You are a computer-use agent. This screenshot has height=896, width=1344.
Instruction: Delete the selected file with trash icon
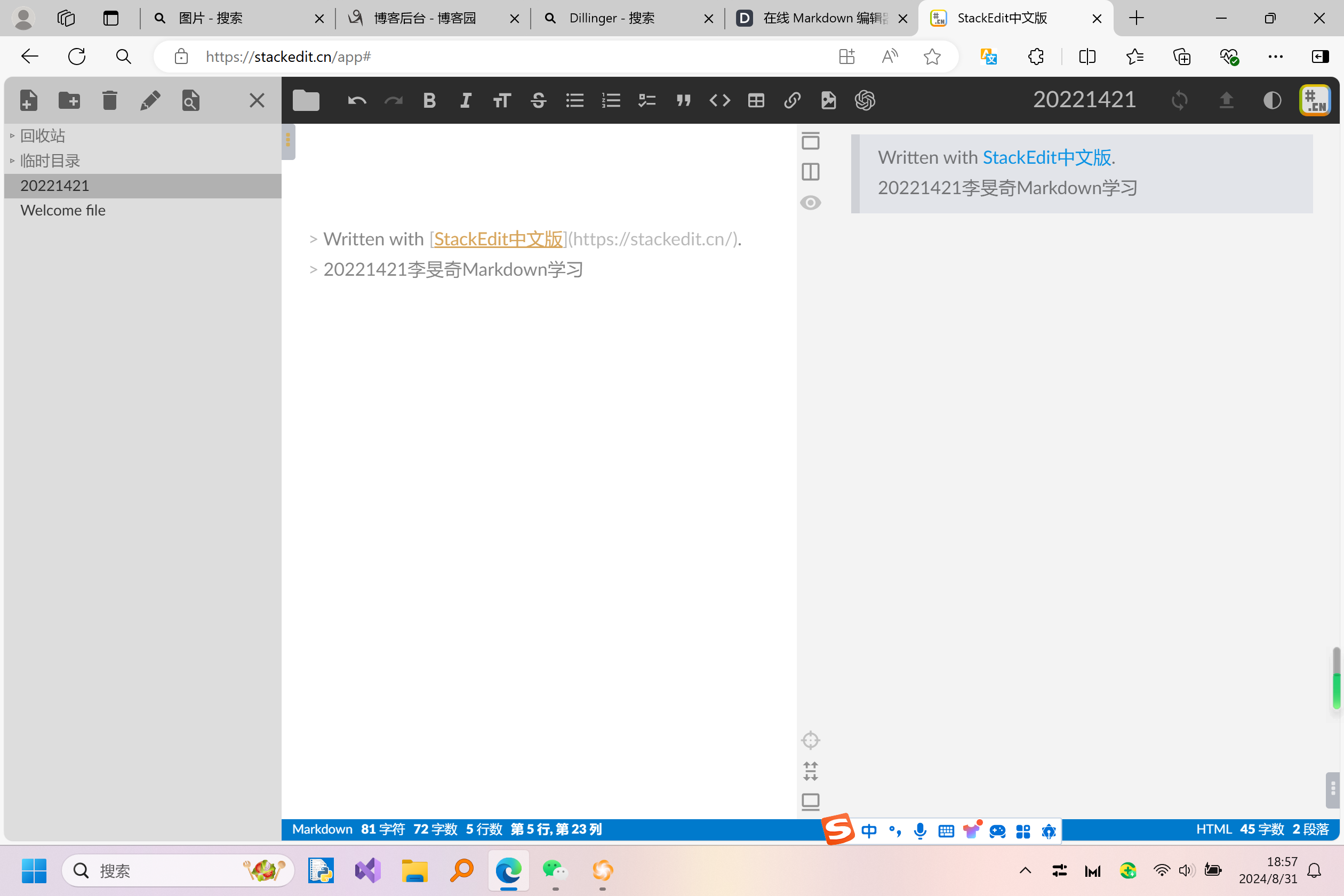click(110, 101)
